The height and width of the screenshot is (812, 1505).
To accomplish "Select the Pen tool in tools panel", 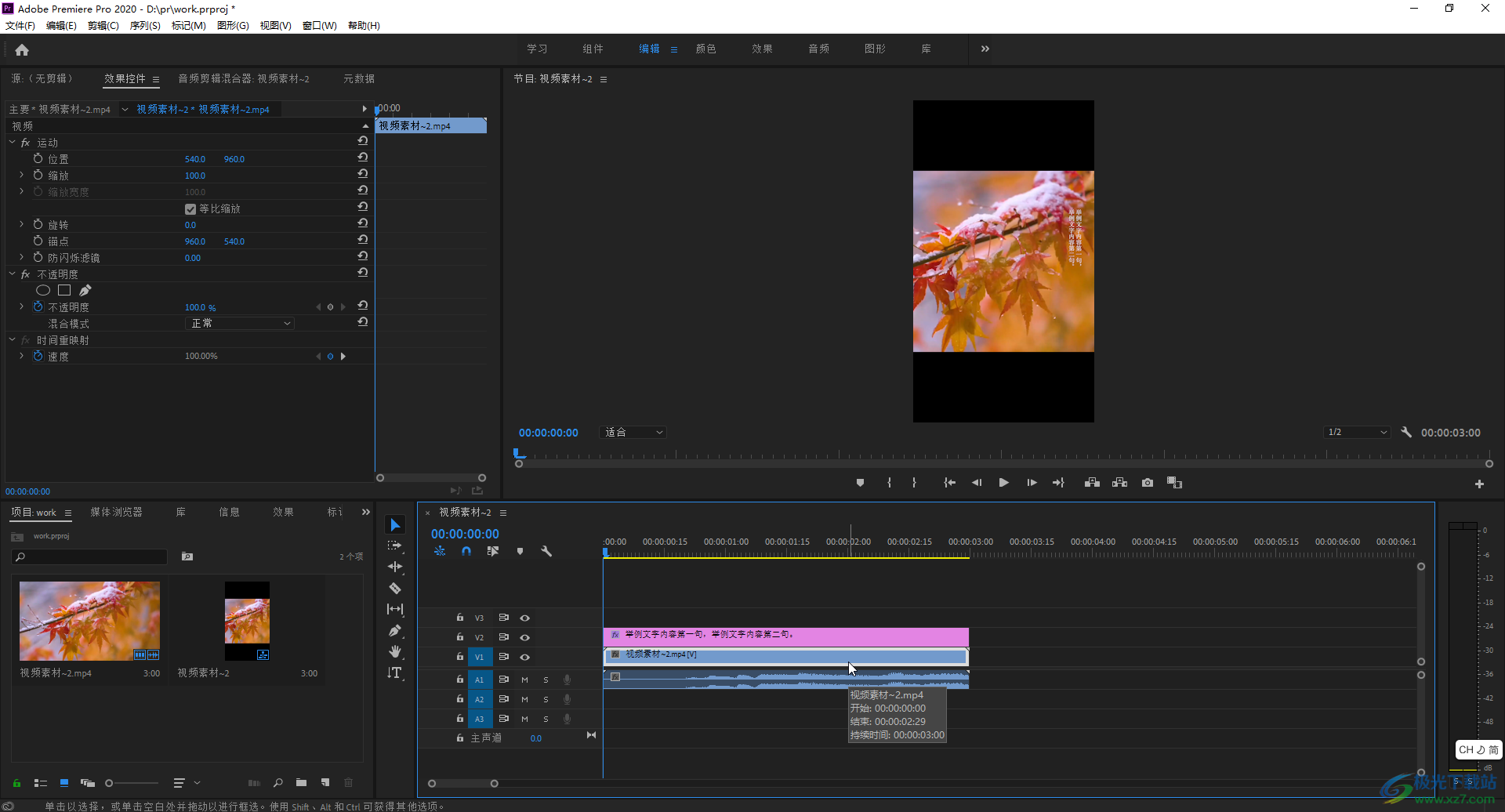I will pyautogui.click(x=395, y=630).
